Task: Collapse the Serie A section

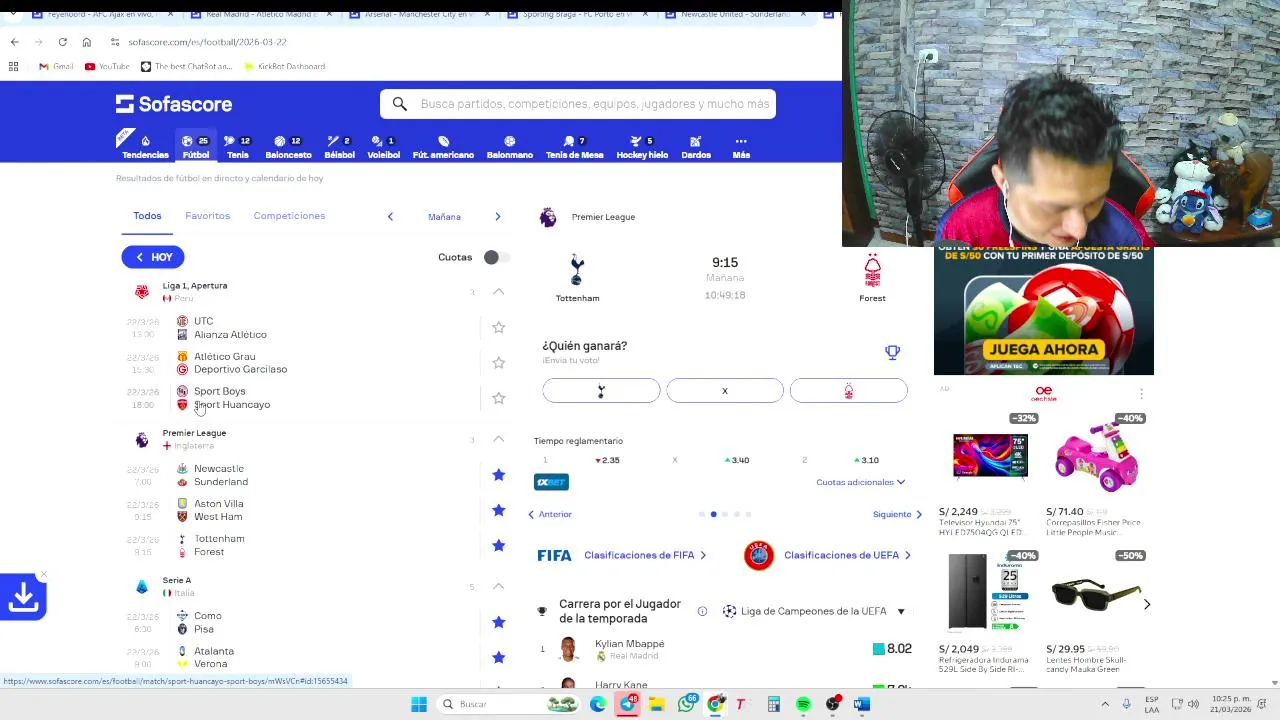Action: [498, 586]
